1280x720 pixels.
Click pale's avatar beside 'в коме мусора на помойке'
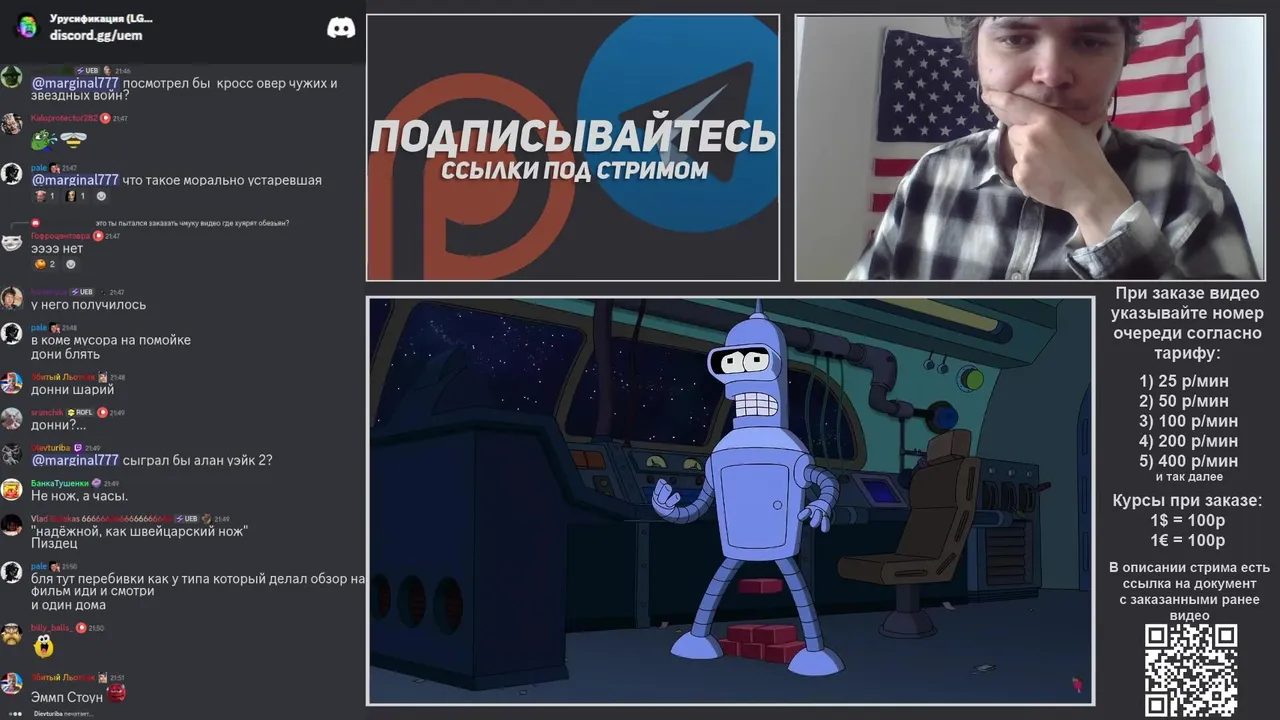[x=11, y=334]
